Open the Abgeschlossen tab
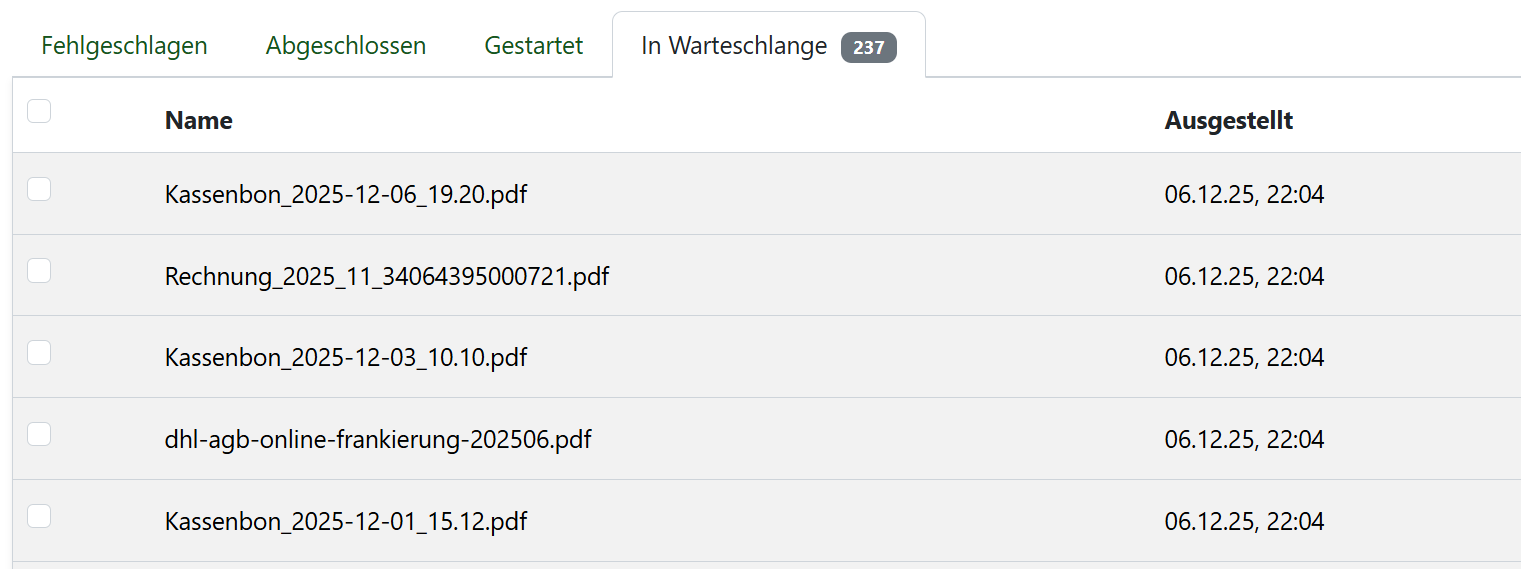 pyautogui.click(x=346, y=46)
